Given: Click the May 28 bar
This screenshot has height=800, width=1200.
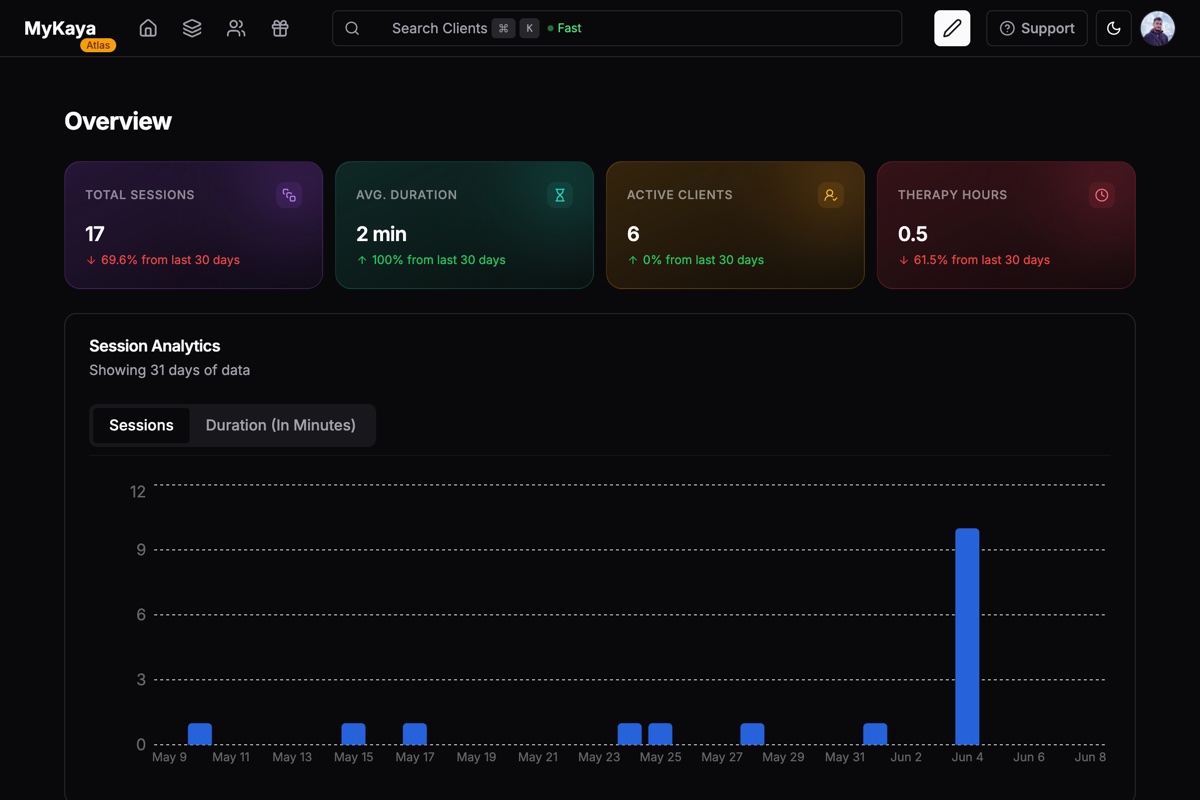Looking at the screenshot, I should point(752,734).
